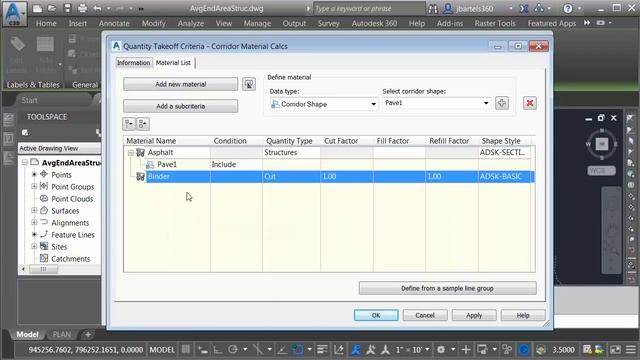Viewport: 640px width, 360px height.
Task: Click the Cancel button
Action: tap(425, 315)
